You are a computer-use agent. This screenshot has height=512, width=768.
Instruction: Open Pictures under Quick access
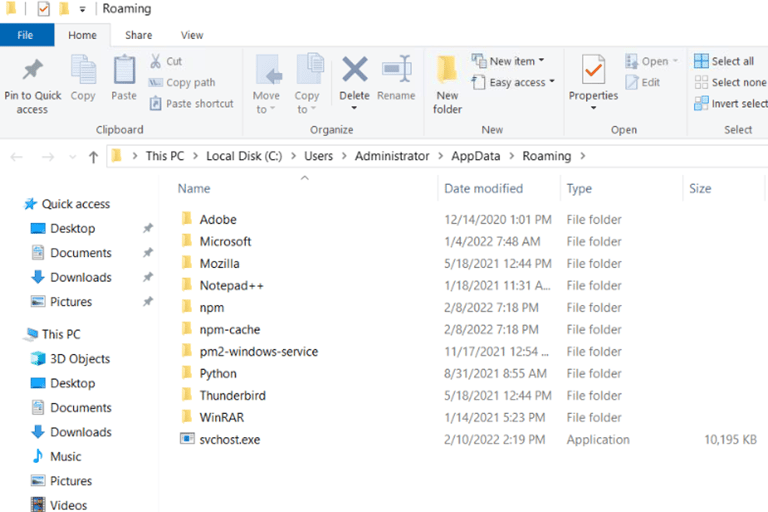pos(71,302)
